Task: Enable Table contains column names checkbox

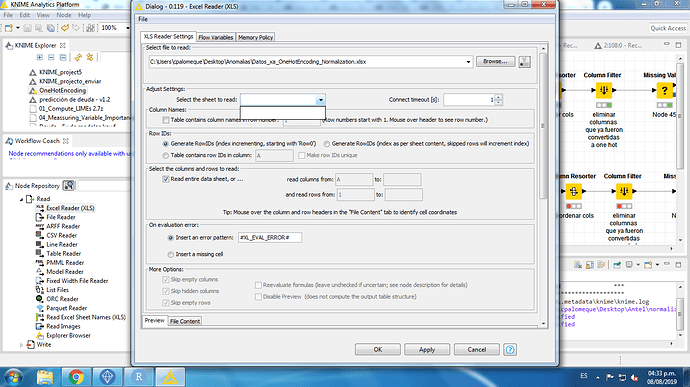Action: pyautogui.click(x=165, y=120)
